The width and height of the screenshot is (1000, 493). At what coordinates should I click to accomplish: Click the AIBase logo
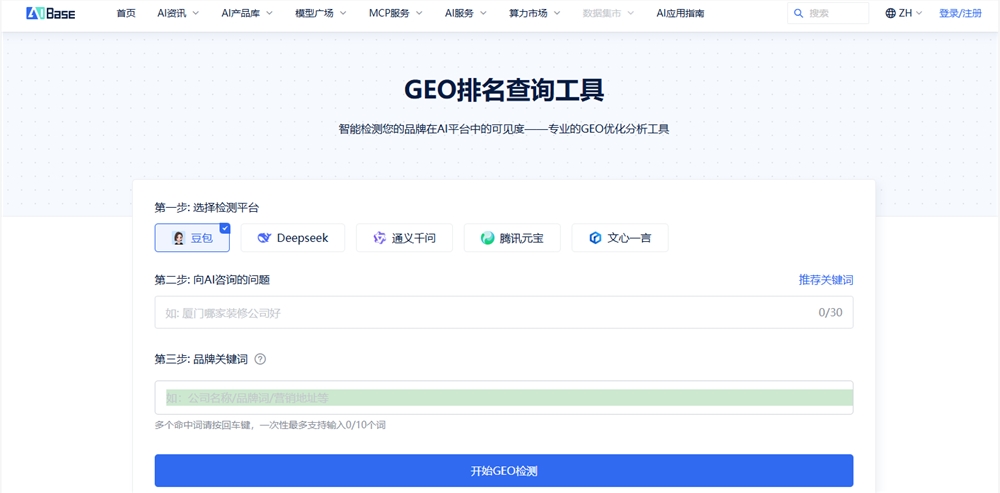pyautogui.click(x=50, y=13)
